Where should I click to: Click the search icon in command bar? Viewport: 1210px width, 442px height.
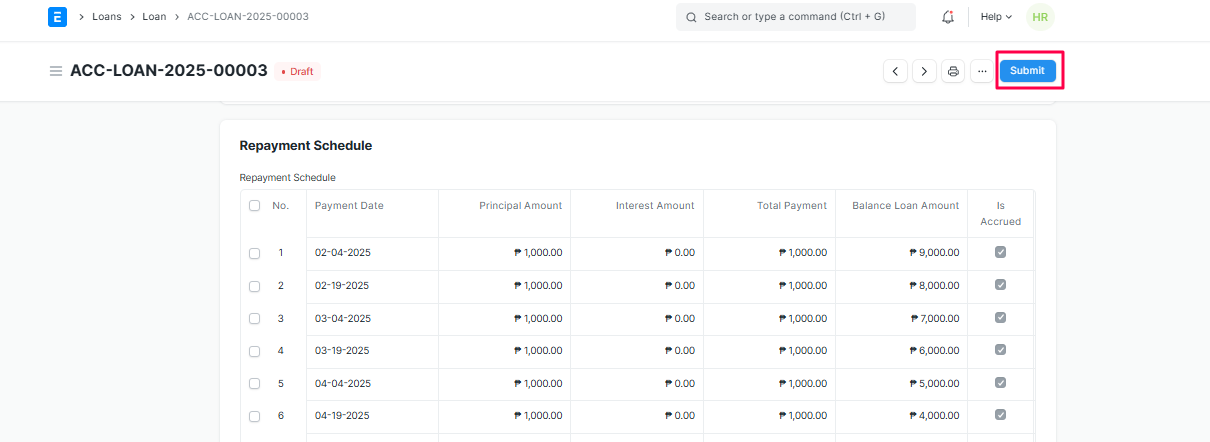(691, 17)
